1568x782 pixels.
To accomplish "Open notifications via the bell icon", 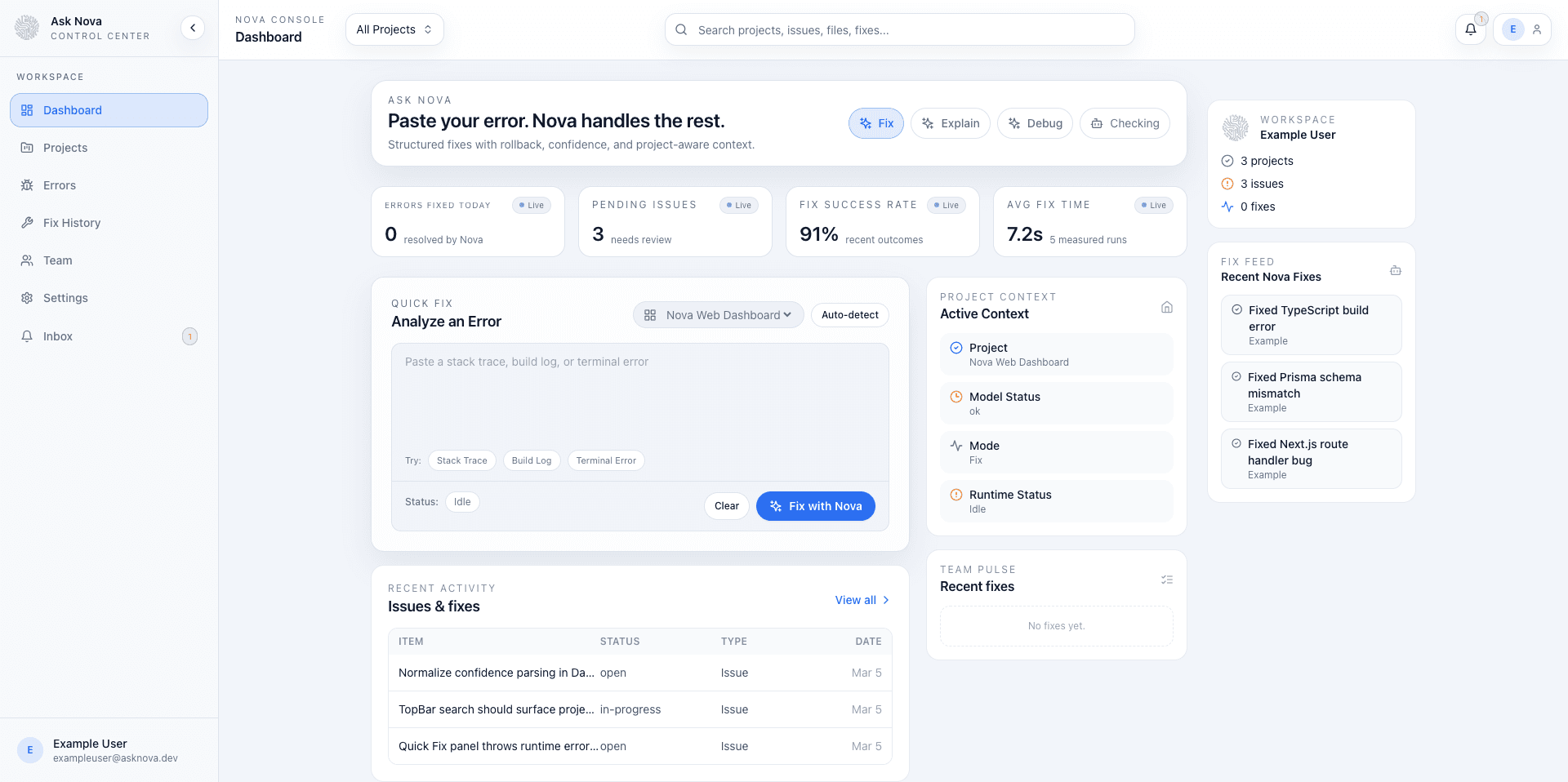I will pyautogui.click(x=1470, y=29).
